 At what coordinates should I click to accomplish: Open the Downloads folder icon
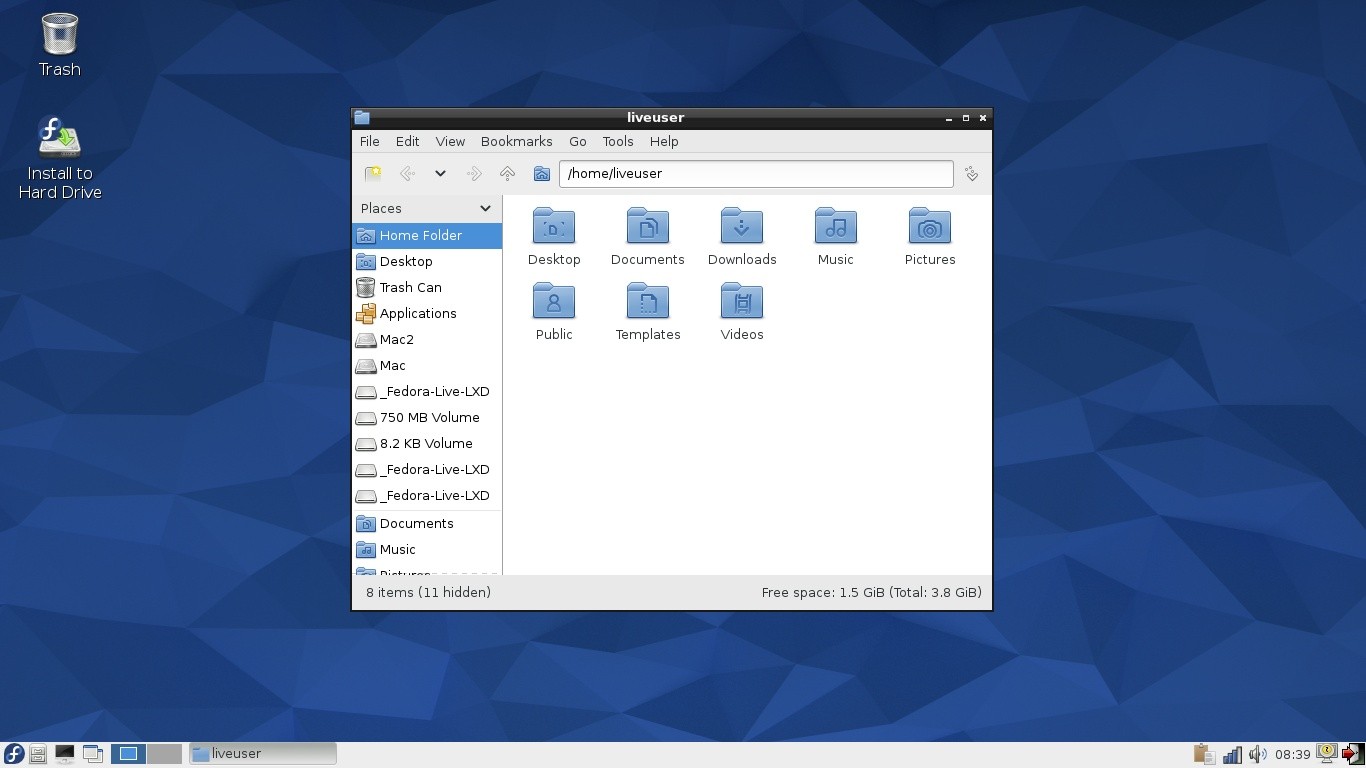(x=741, y=228)
